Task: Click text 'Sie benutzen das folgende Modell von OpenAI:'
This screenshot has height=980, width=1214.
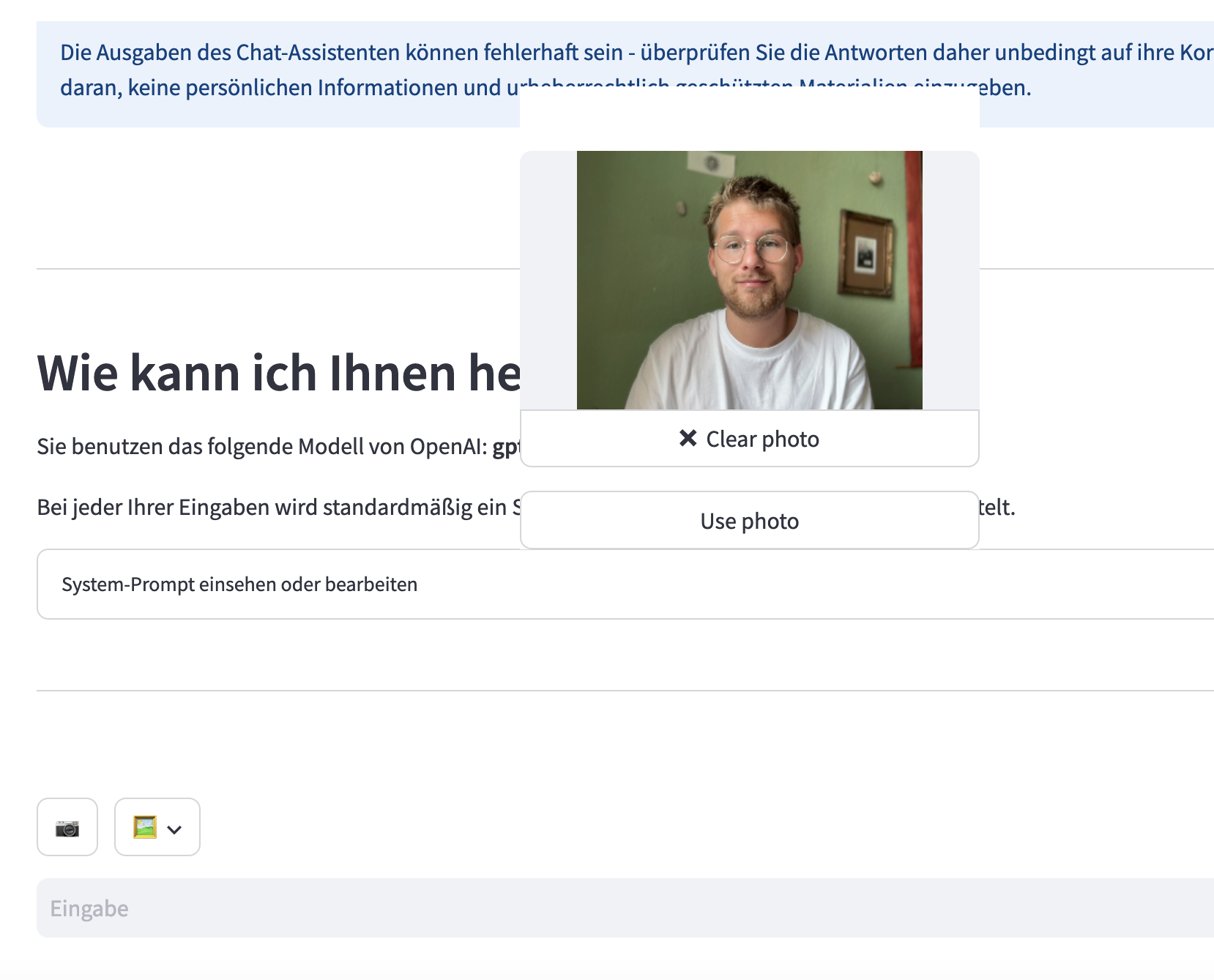Action: click(x=262, y=446)
